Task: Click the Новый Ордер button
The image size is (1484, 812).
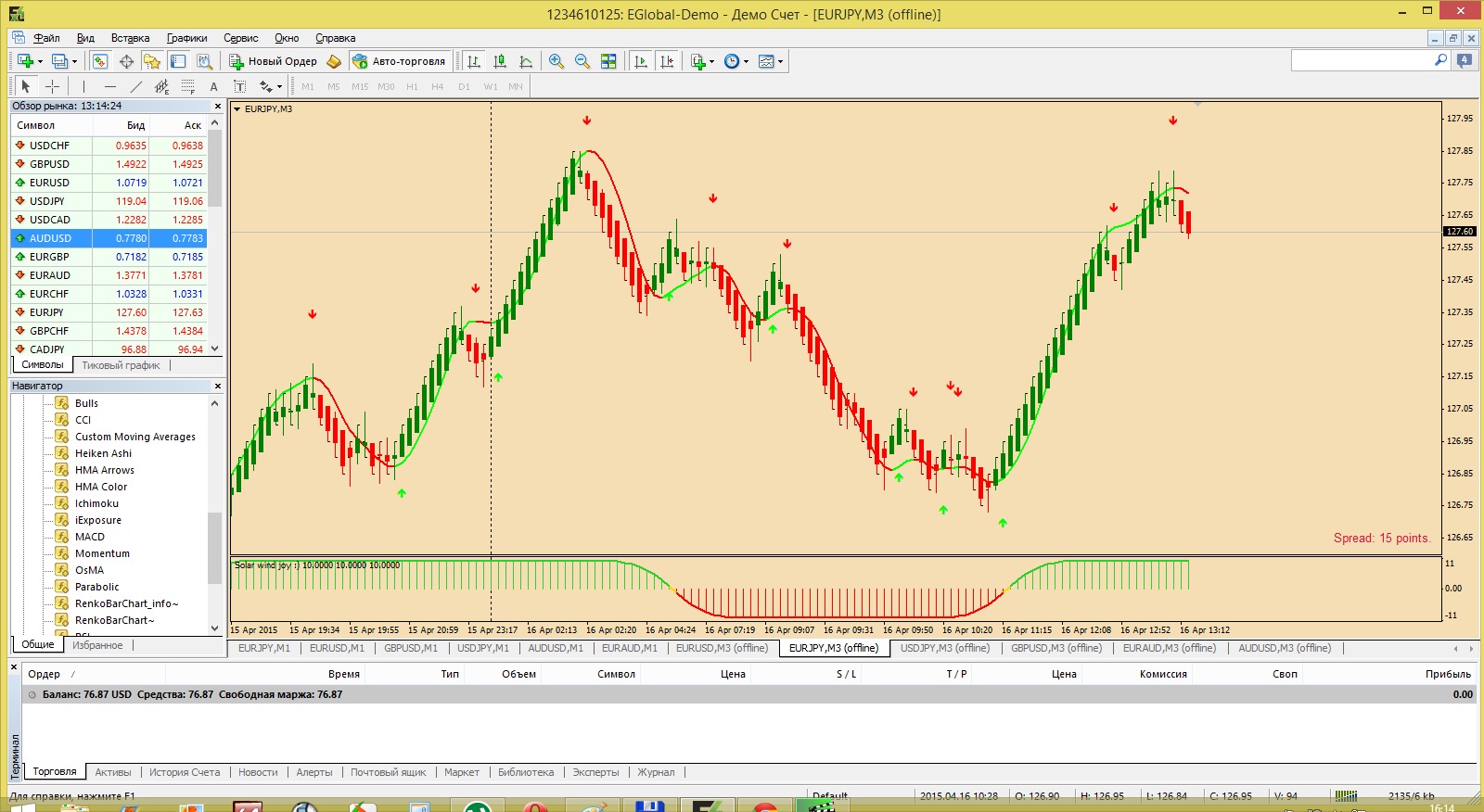Action: [x=274, y=61]
